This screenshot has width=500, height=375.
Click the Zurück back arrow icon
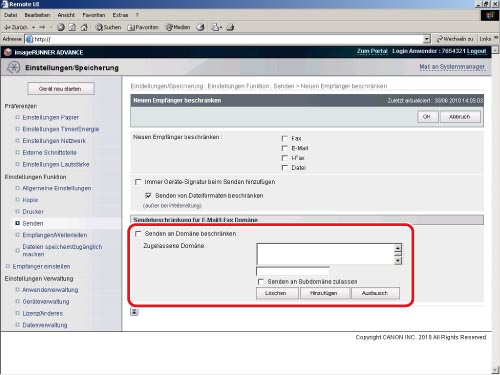tap(7, 27)
